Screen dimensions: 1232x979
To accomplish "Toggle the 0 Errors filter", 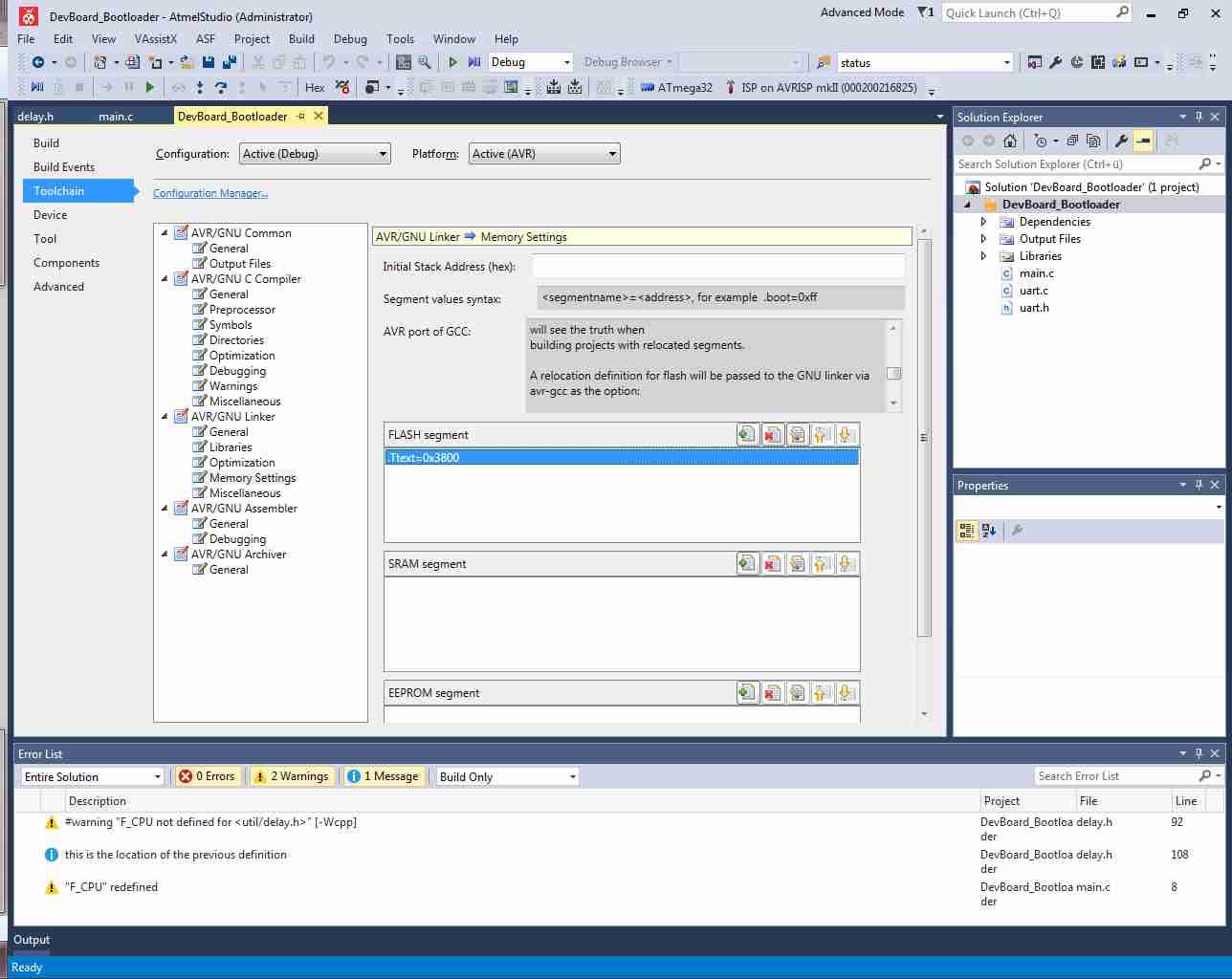I will (x=208, y=776).
